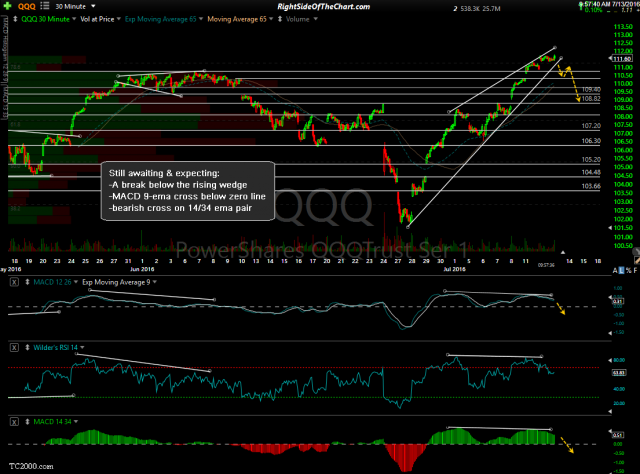Click the 538.3K volume readout

[x=469, y=9]
